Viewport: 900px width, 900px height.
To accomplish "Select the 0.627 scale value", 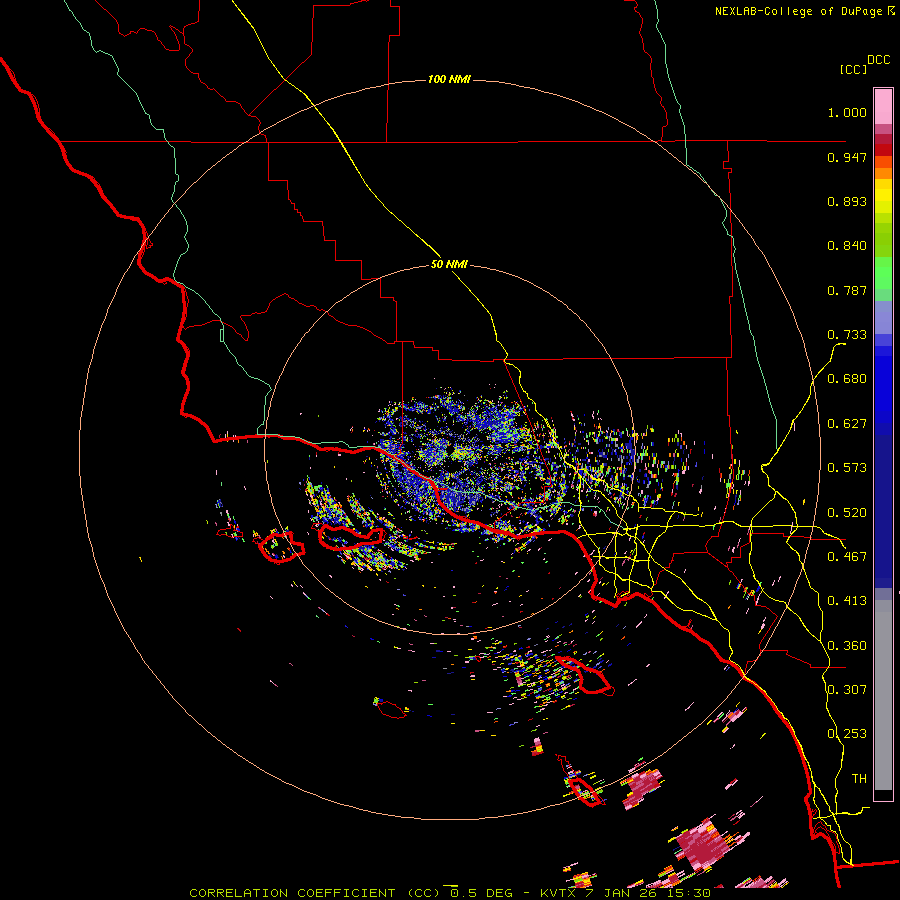I will pos(847,424).
